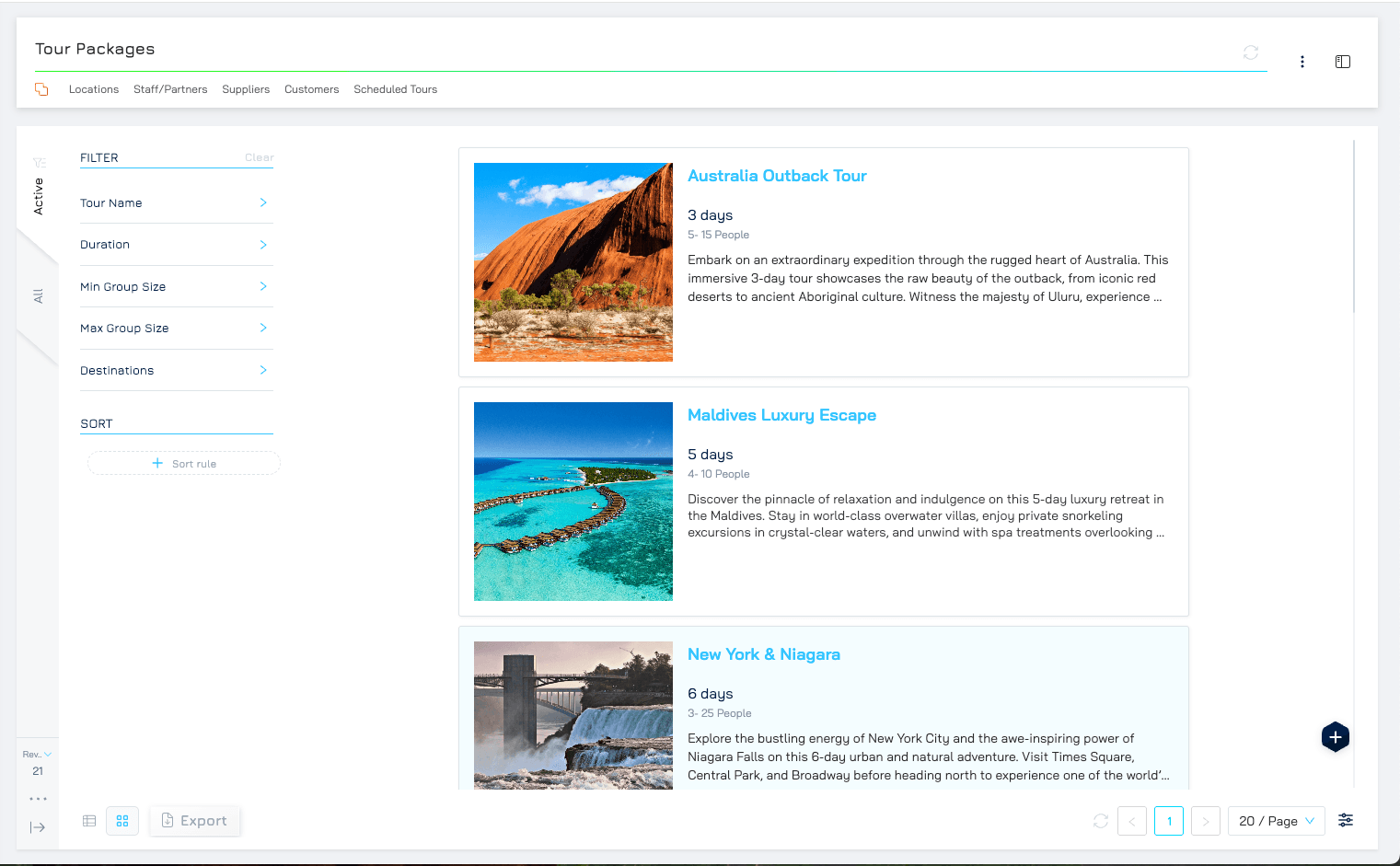Click the refresh icon beside the title
Viewport: 1400px width, 866px height.
[1250, 52]
